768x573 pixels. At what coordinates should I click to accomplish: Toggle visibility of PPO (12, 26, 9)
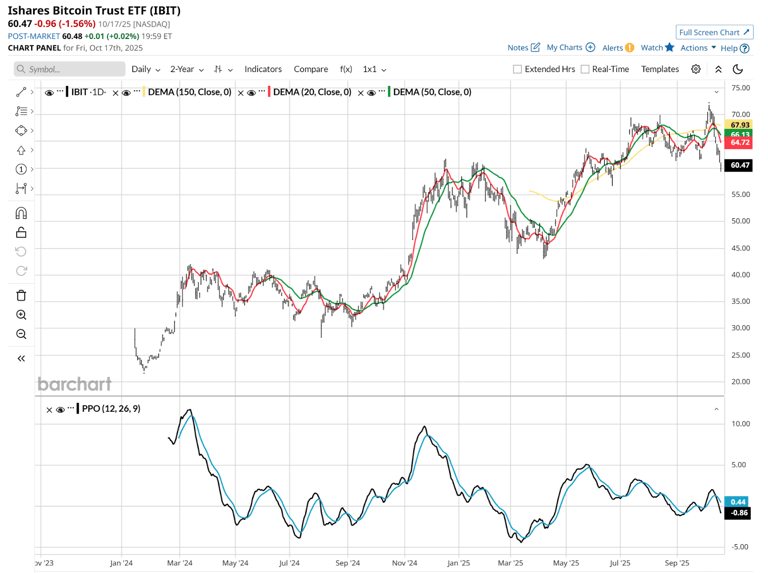pos(60,409)
